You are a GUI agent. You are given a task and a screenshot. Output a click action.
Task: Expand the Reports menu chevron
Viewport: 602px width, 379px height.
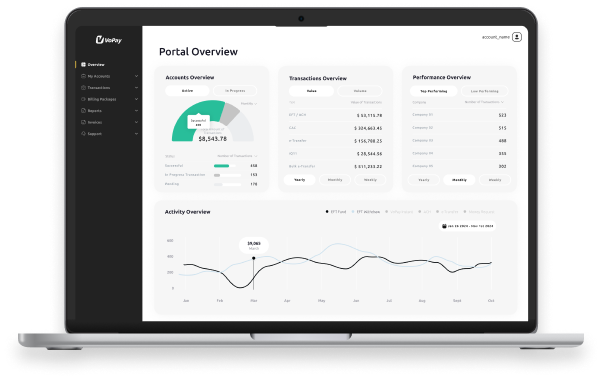pyautogui.click(x=136, y=111)
